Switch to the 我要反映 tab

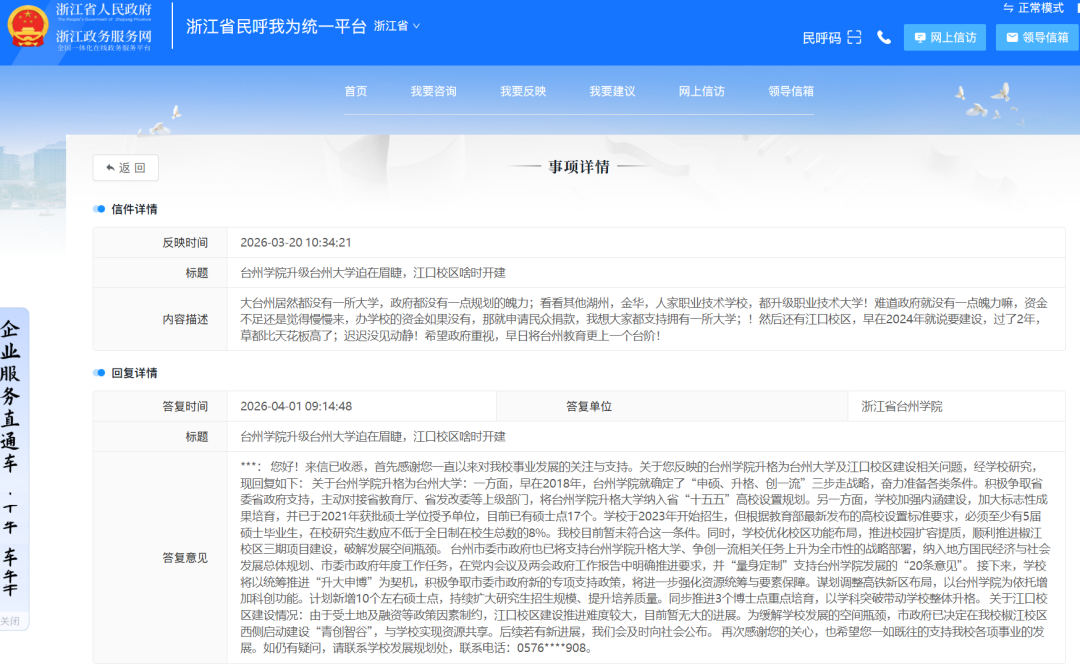point(521,90)
